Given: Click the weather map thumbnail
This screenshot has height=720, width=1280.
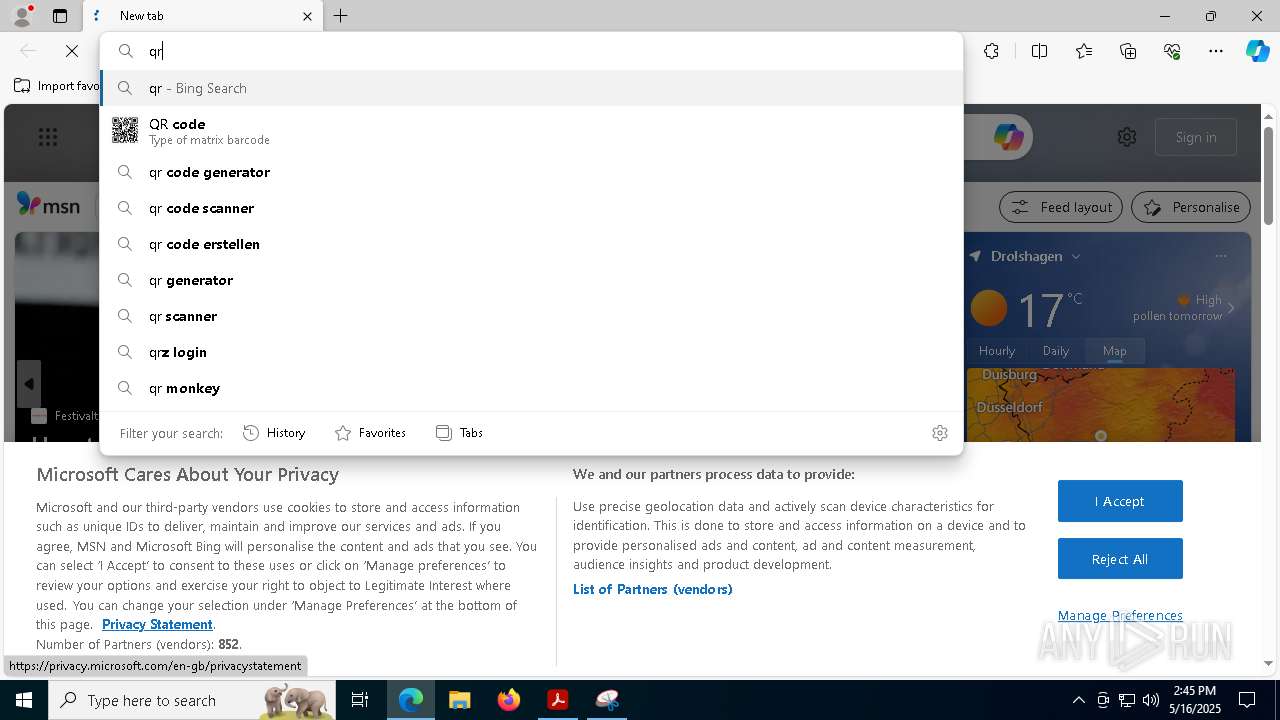Looking at the screenshot, I should 1101,405.
